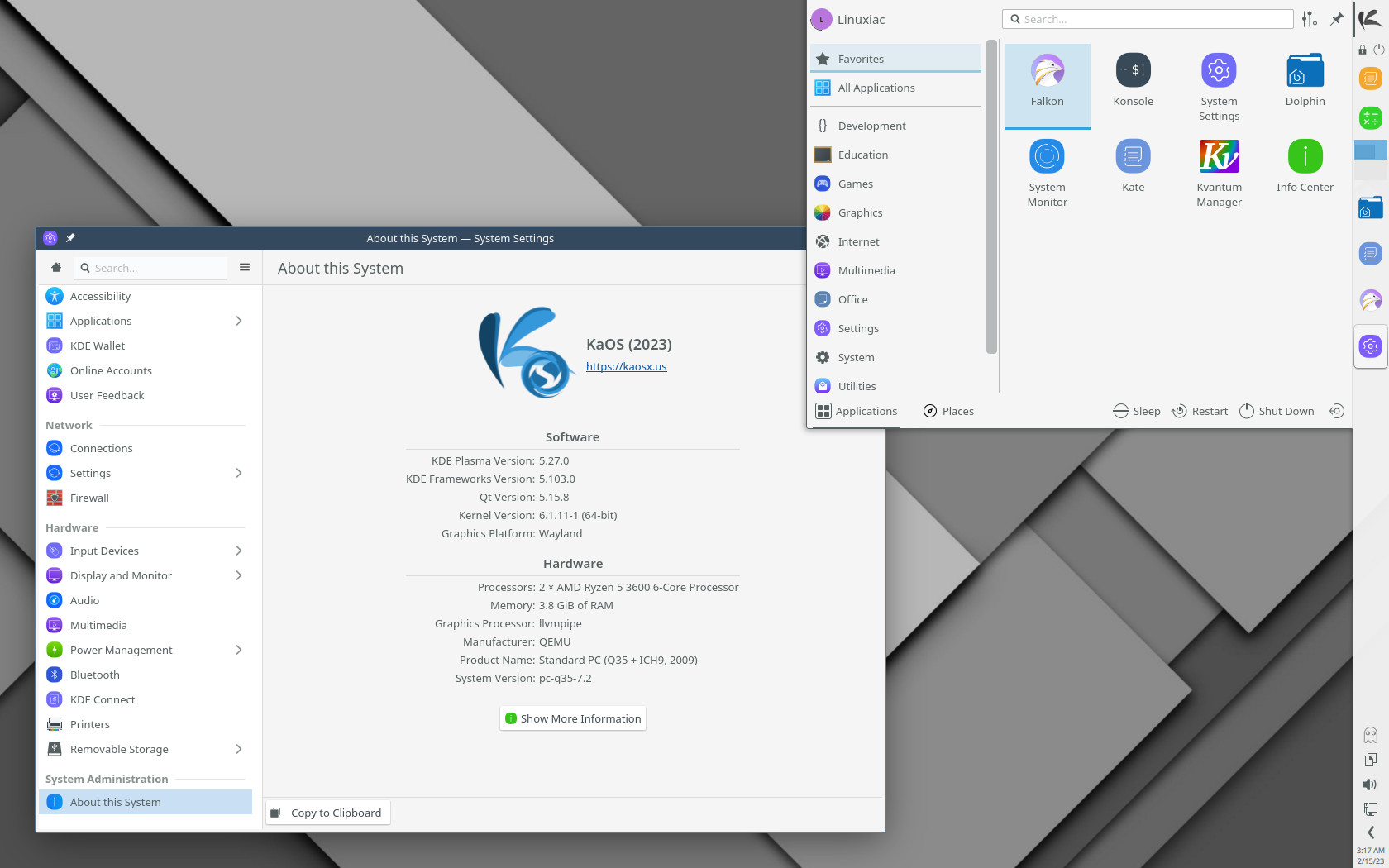Expand the Display and Monitor chevron
The image size is (1389, 868).
pos(239,575)
